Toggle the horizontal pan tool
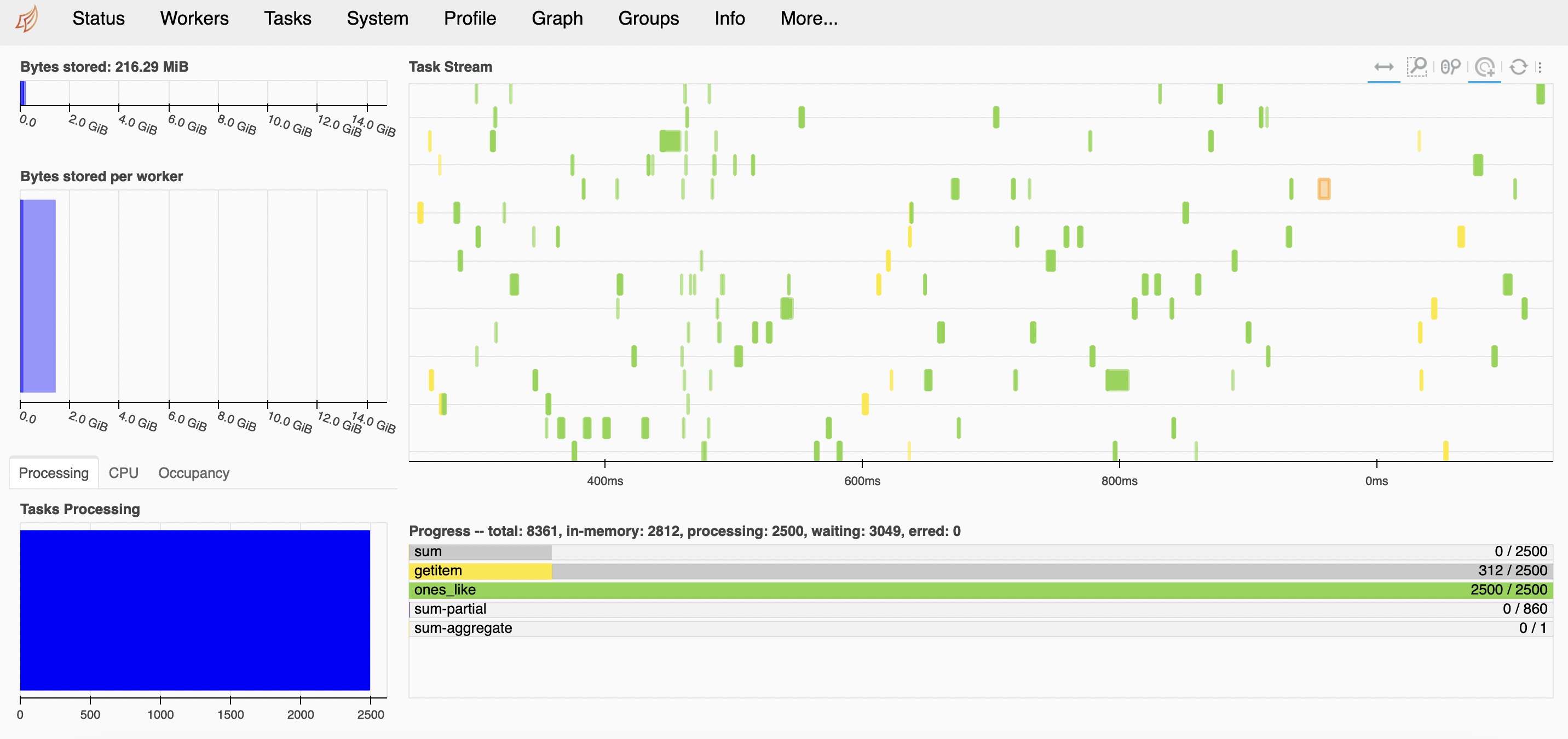The image size is (1568, 739). tap(1383, 67)
